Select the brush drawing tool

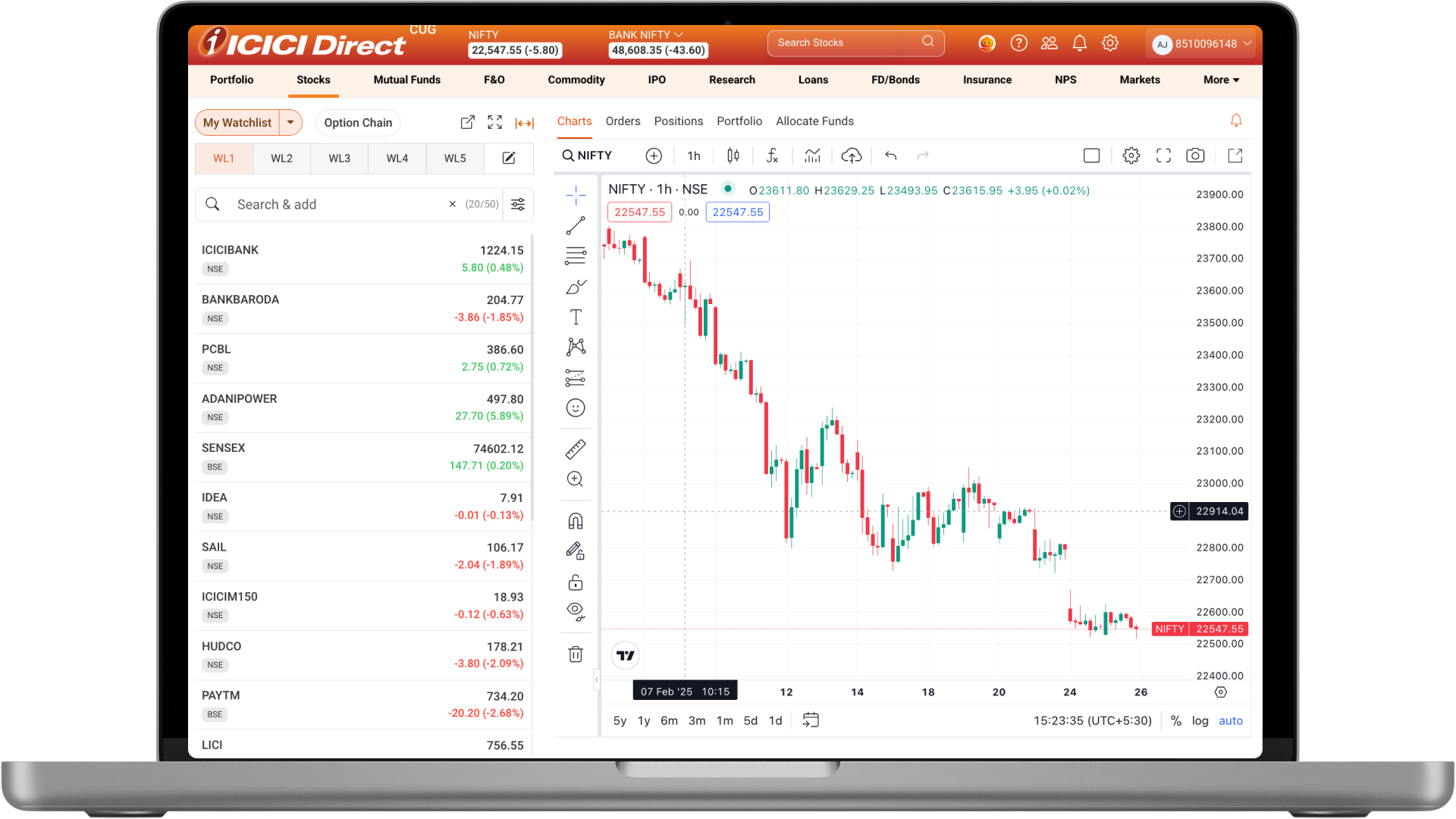coord(576,287)
